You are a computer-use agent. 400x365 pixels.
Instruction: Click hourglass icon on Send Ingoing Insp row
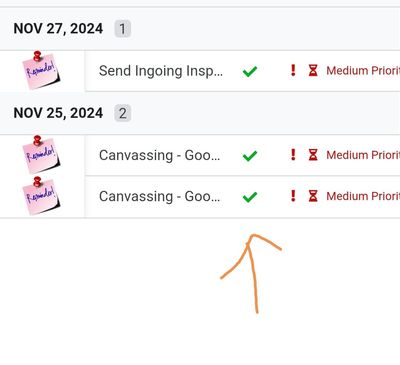point(313,70)
